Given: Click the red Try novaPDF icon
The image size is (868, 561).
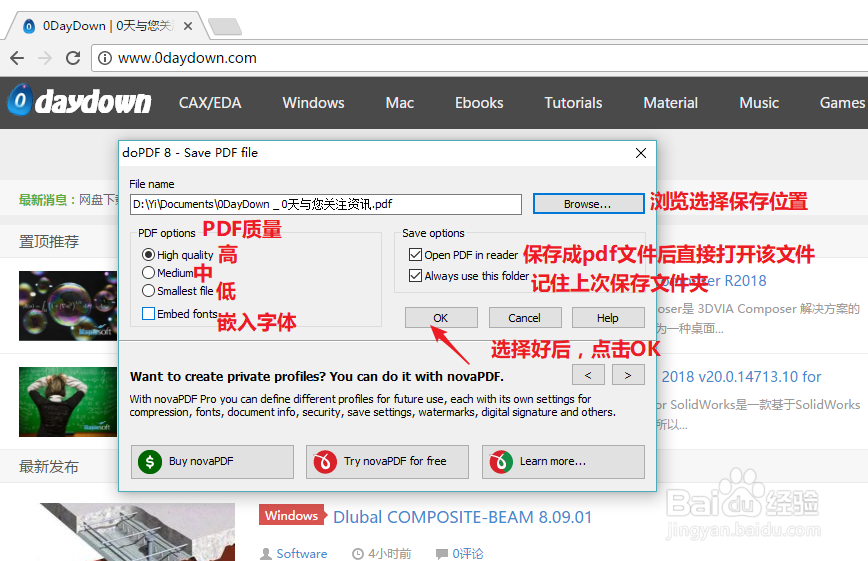Looking at the screenshot, I should point(325,461).
